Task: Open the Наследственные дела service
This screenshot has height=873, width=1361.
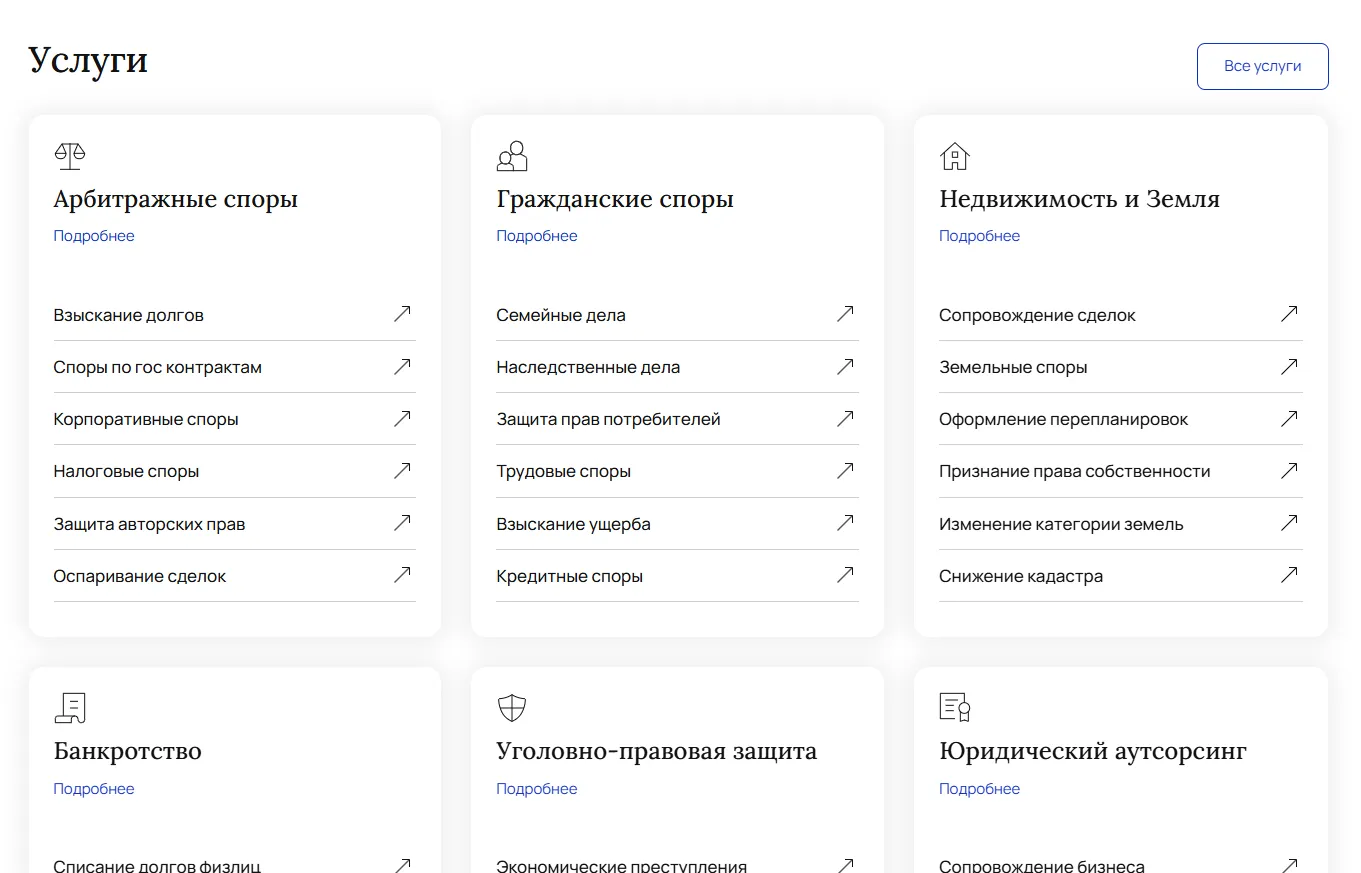Action: coord(677,367)
